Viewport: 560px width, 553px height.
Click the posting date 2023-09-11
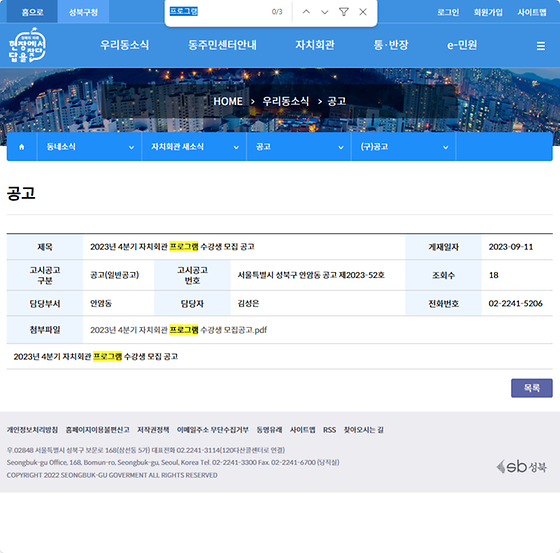pyautogui.click(x=510, y=247)
